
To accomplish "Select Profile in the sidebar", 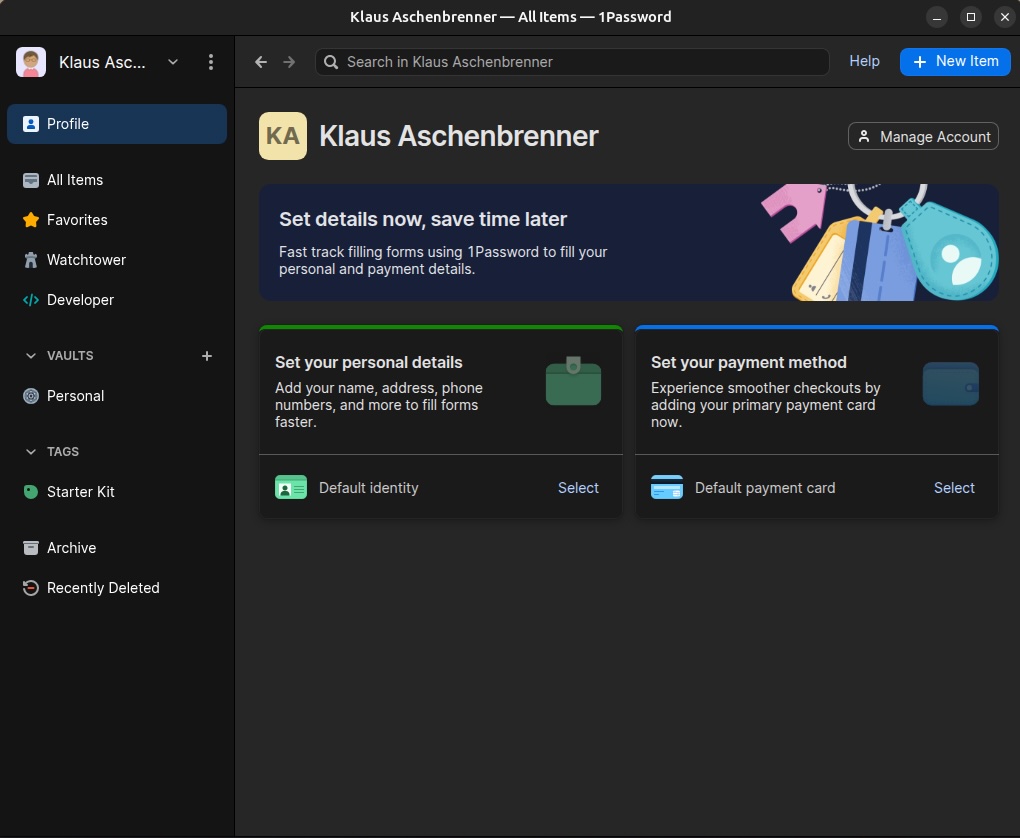I will pyautogui.click(x=117, y=124).
